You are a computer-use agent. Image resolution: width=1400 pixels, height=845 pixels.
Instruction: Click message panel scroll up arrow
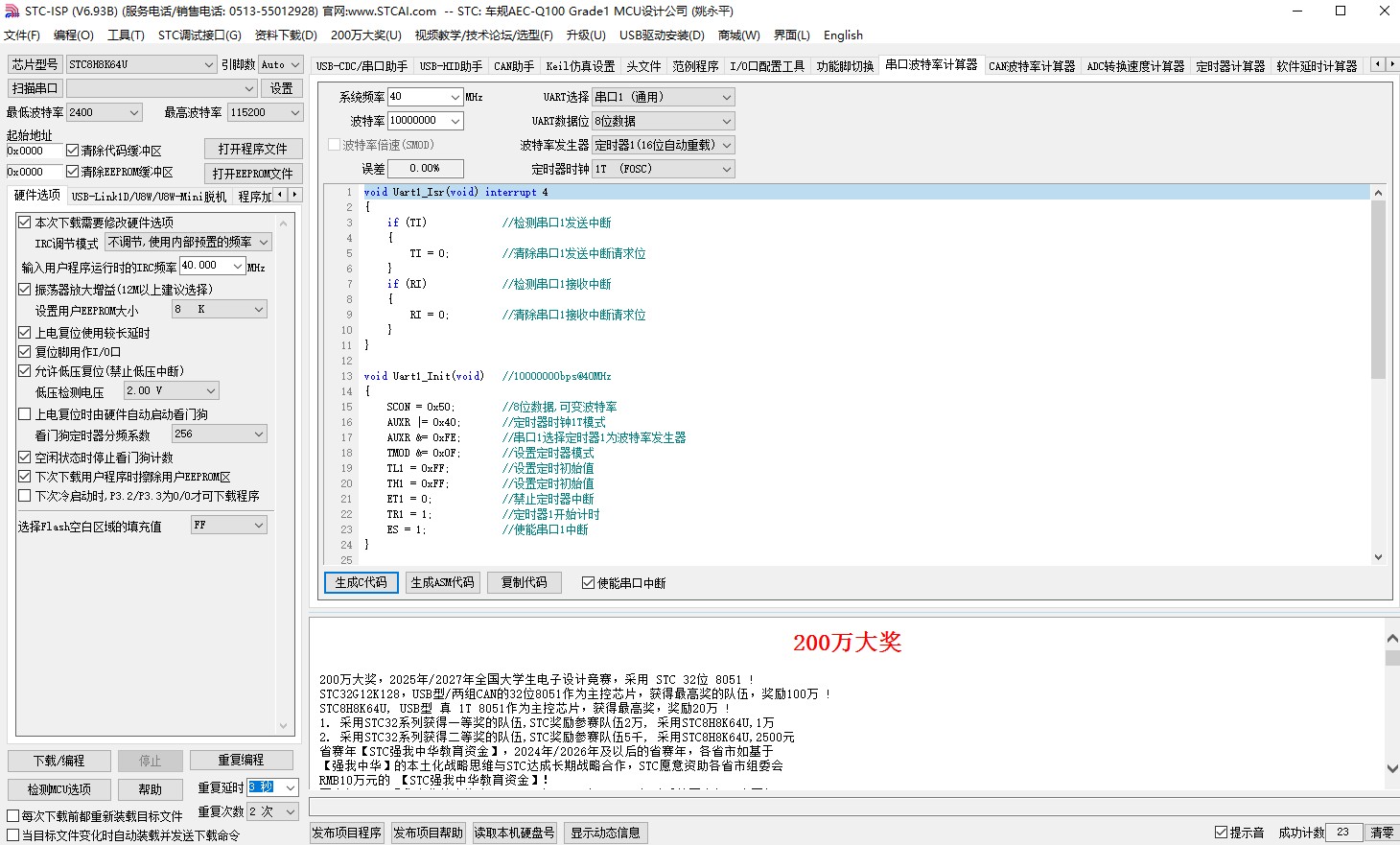1392,638
